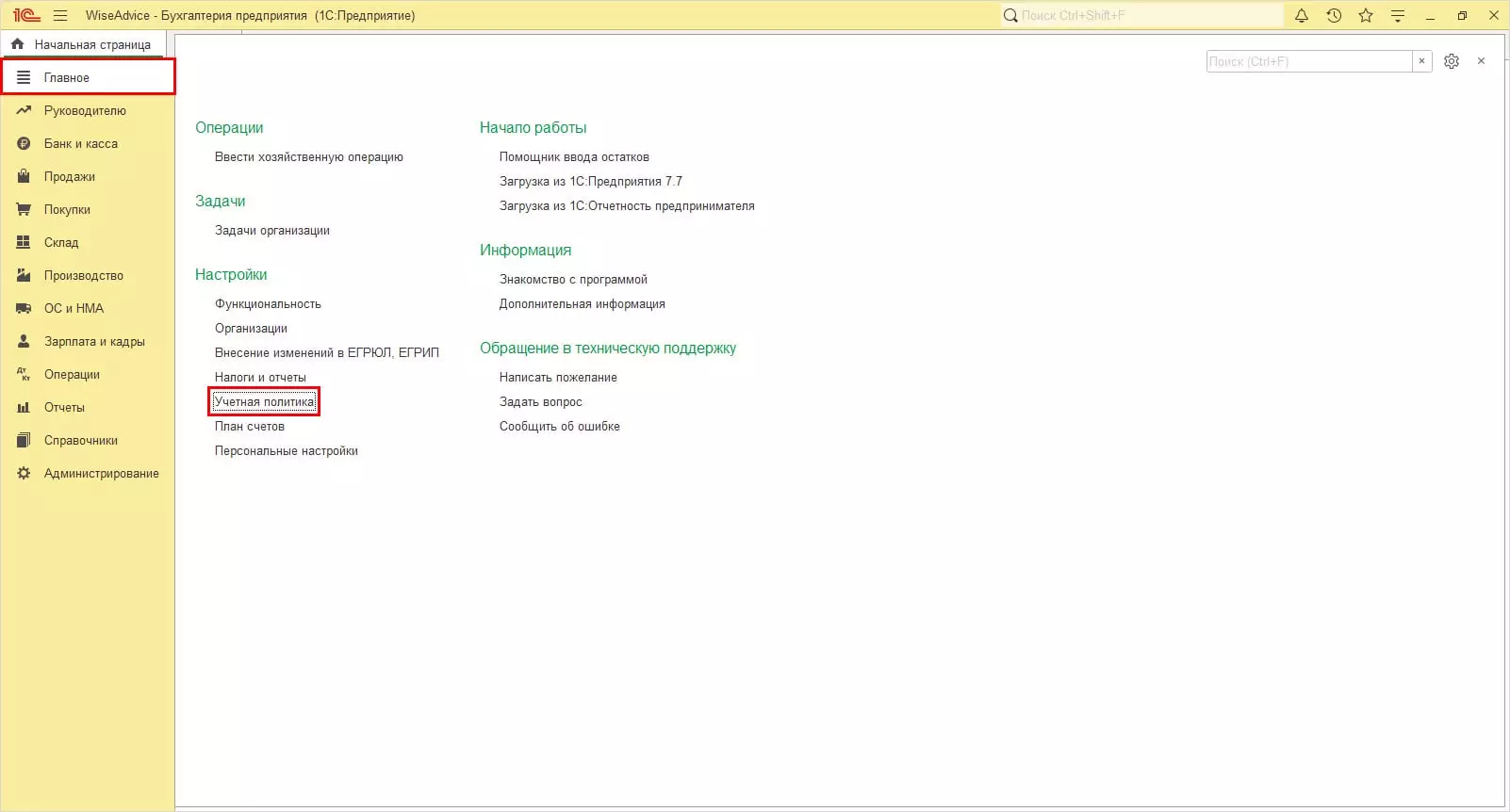Viewport: 1510px width, 812px height.
Task: Click Задать вопрос link
Action: (x=541, y=401)
